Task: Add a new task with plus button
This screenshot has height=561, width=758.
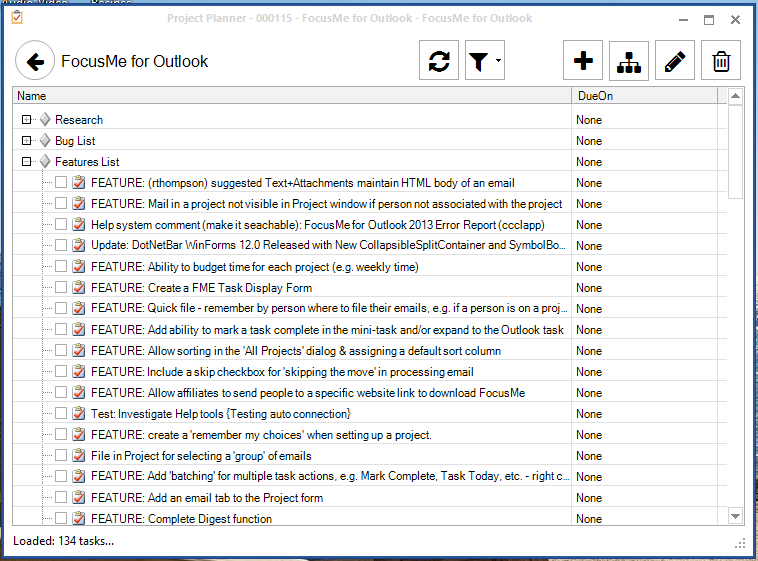Action: coord(583,60)
